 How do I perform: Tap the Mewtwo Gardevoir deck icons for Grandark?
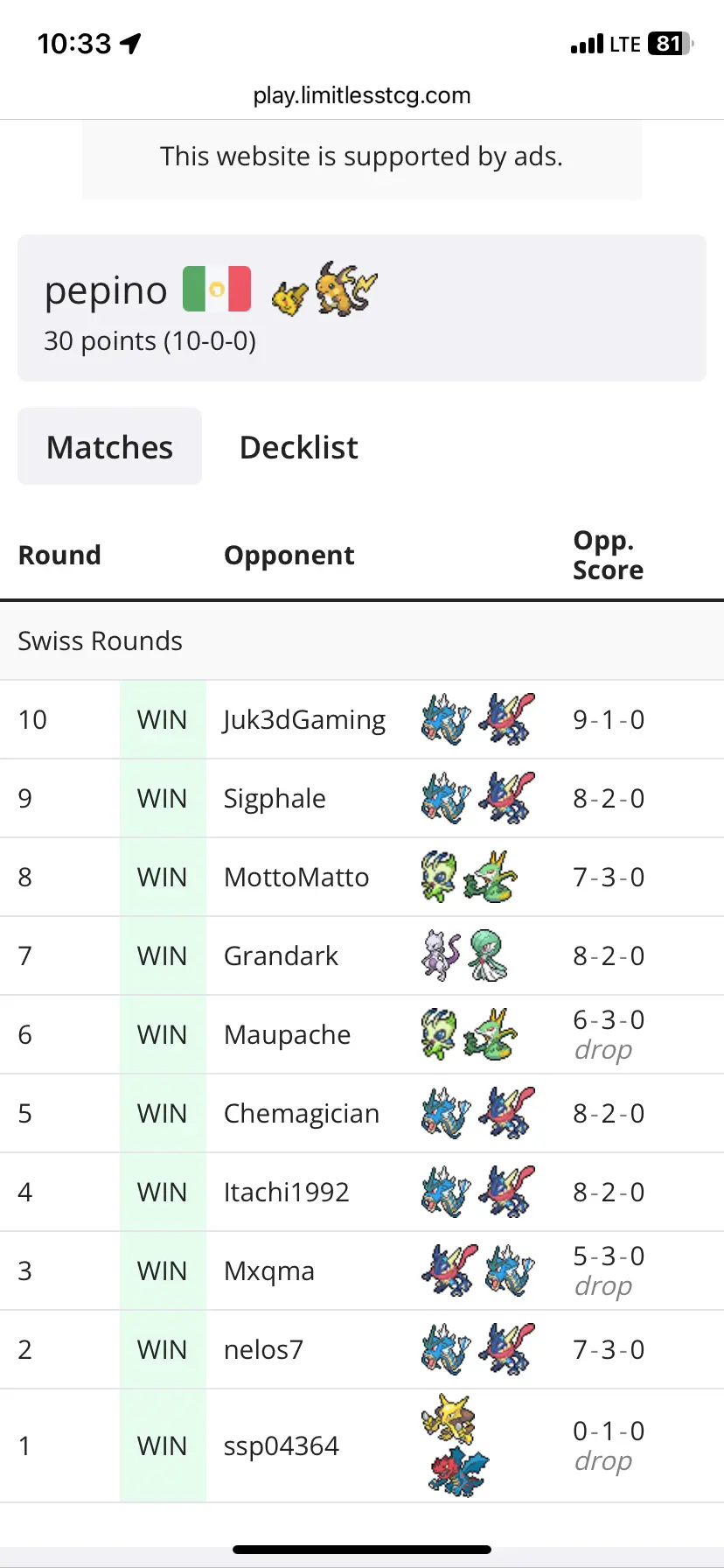(x=465, y=955)
